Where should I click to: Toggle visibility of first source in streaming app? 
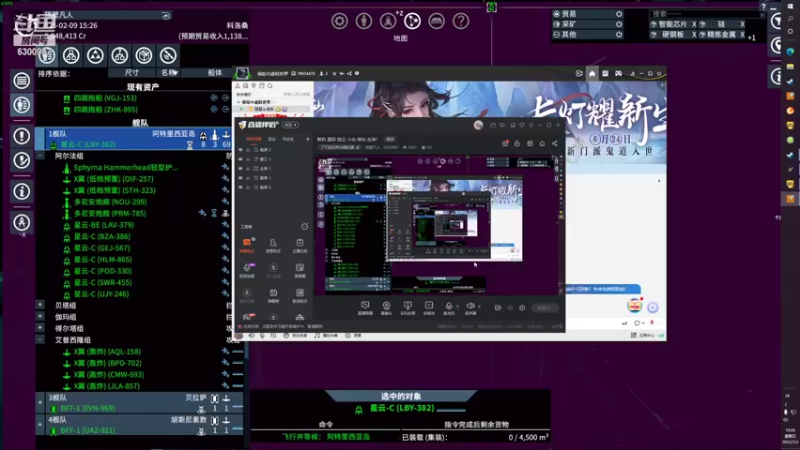(x=241, y=150)
